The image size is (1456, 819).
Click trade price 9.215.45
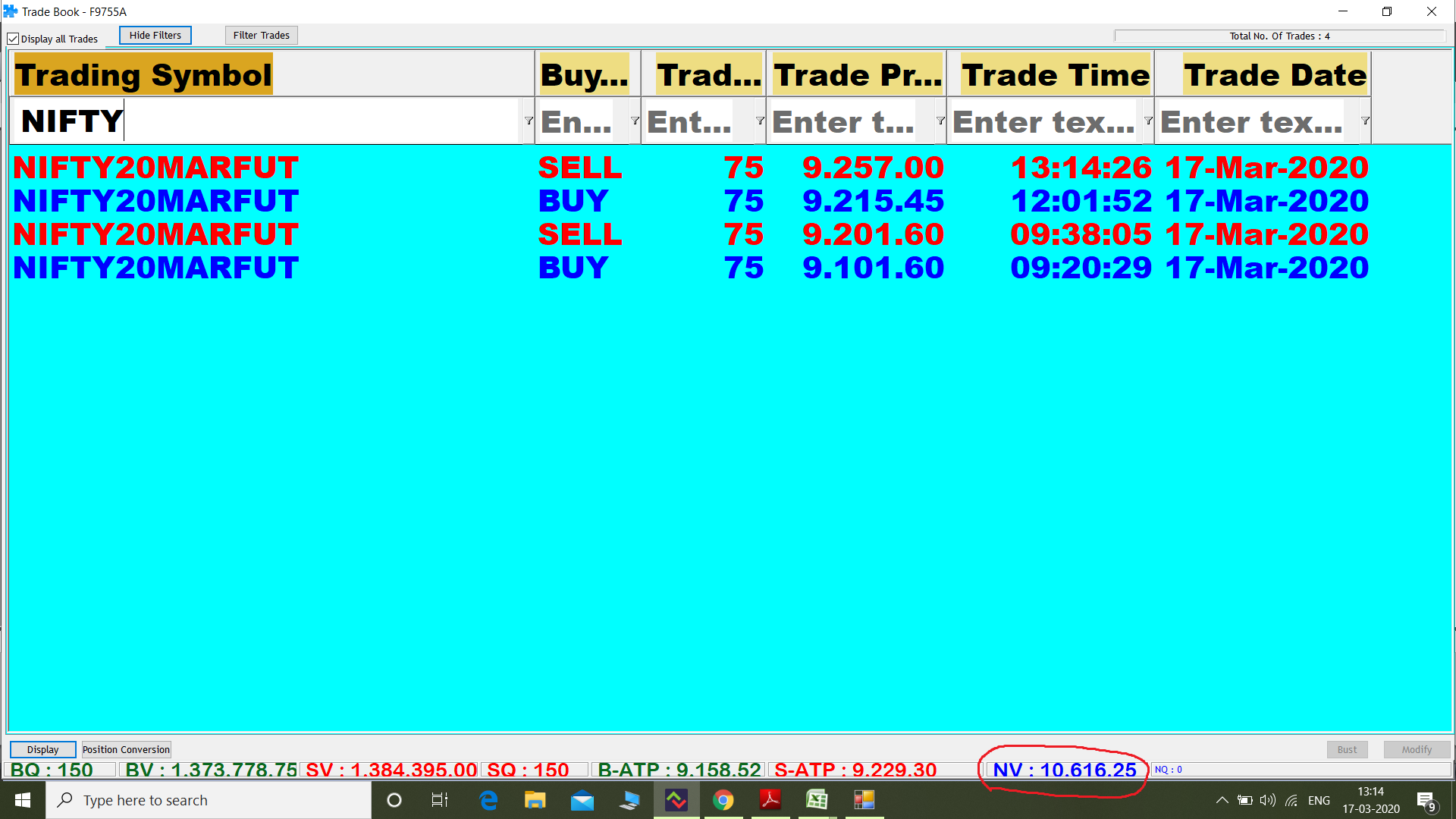click(x=873, y=201)
